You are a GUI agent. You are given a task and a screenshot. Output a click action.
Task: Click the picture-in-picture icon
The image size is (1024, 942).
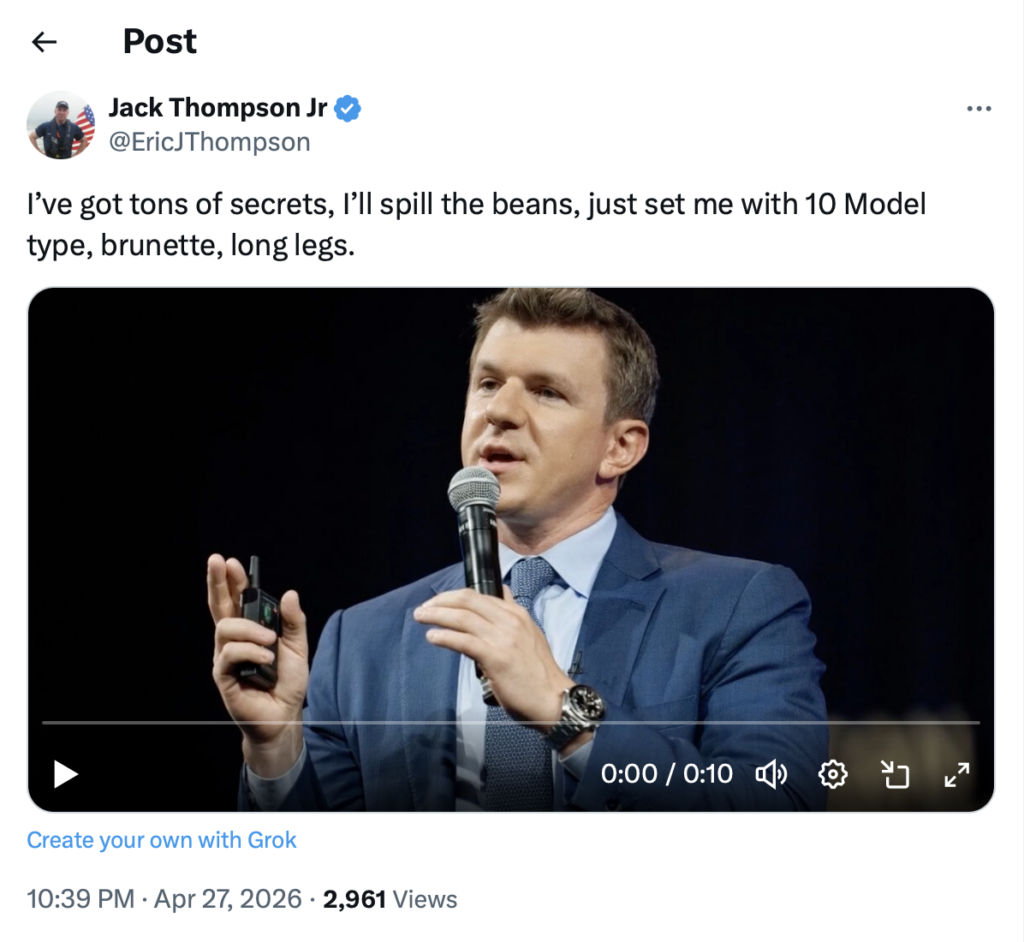(x=892, y=773)
